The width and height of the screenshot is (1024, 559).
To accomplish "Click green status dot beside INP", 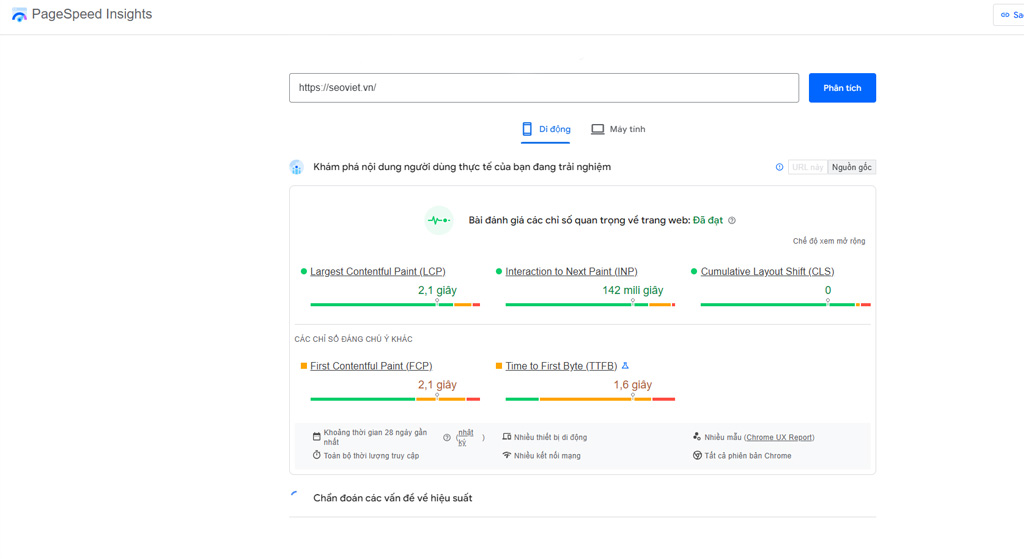I will (499, 271).
